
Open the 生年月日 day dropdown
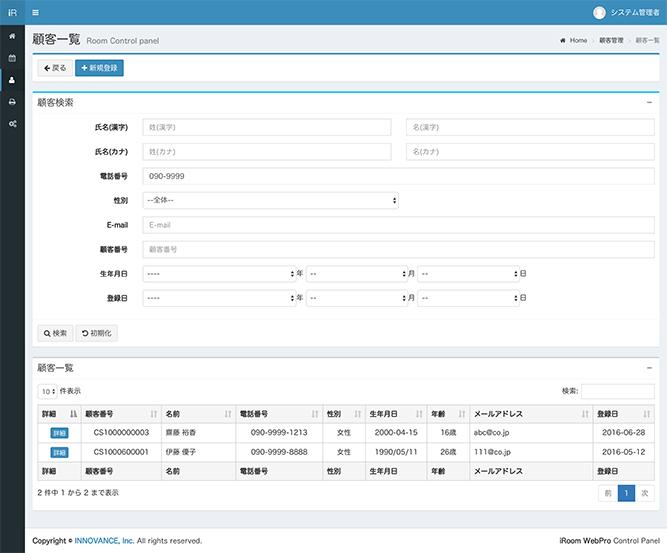point(468,274)
